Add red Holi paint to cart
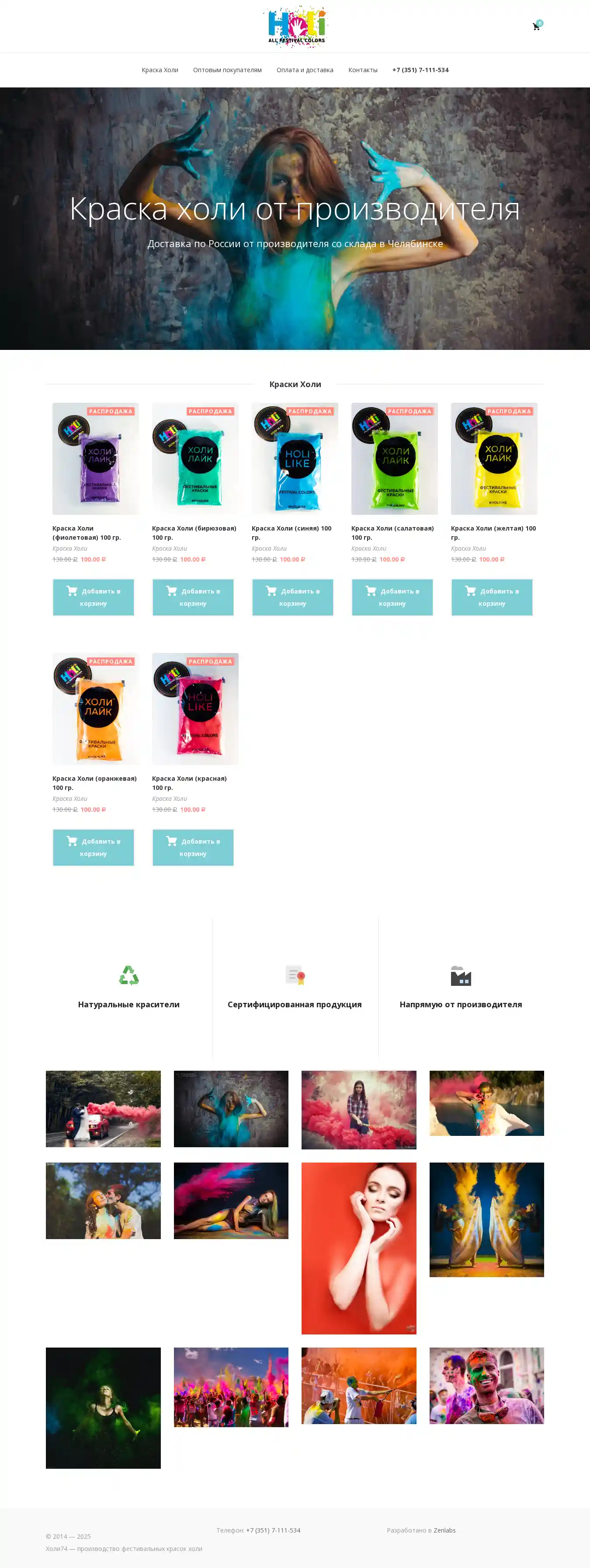Image resolution: width=590 pixels, height=1568 pixels. (193, 847)
